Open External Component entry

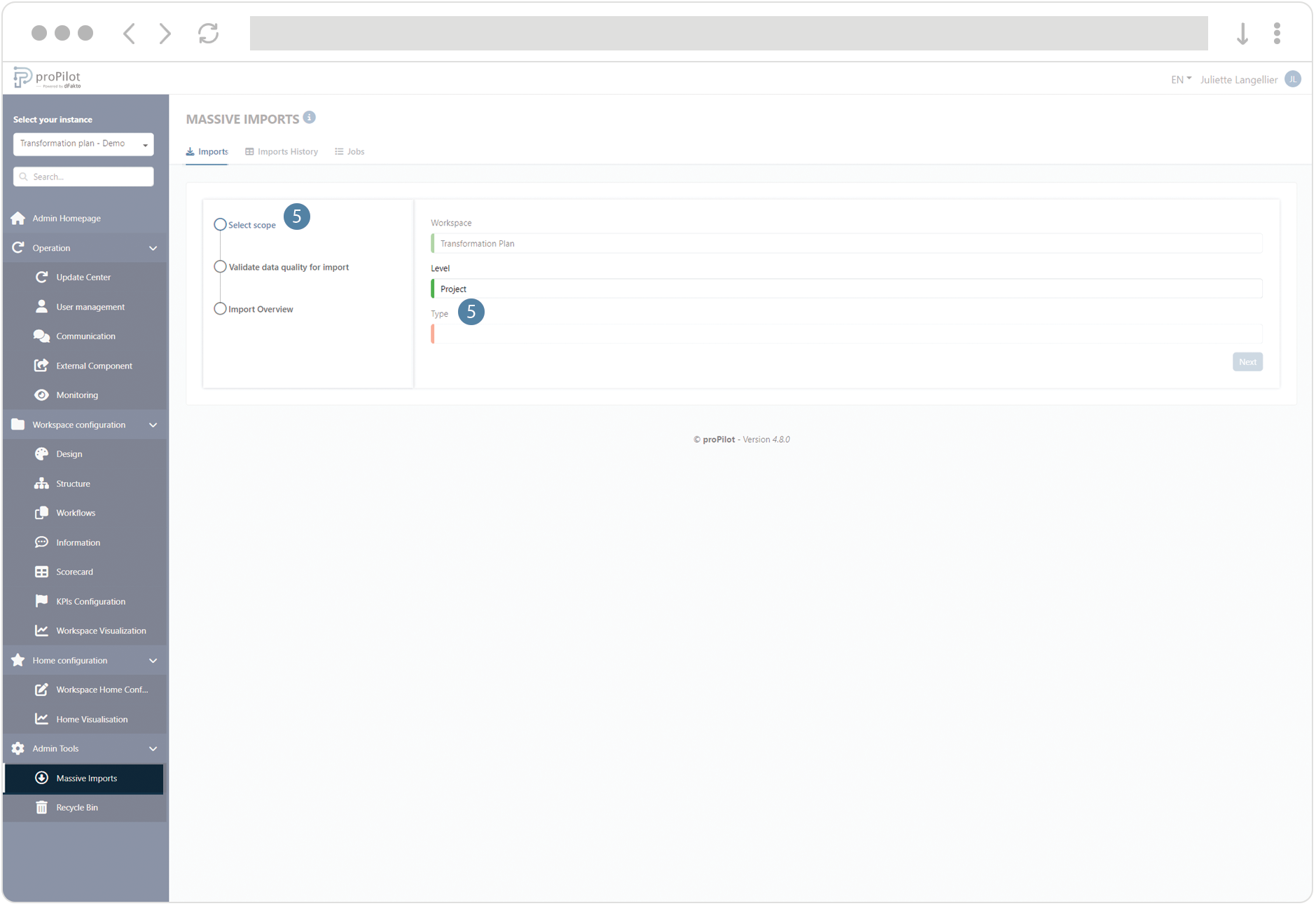coord(85,366)
